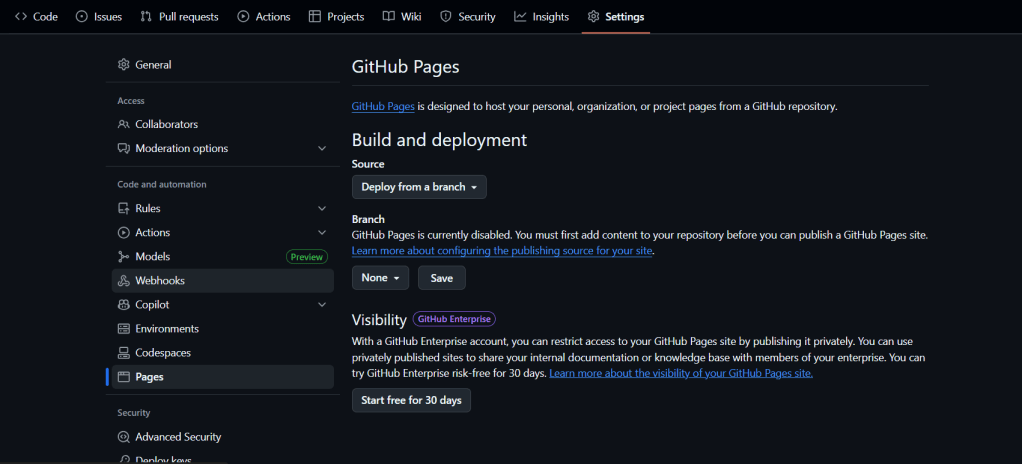
Task: Click the Codespaces icon in sidebar
Action: click(124, 353)
